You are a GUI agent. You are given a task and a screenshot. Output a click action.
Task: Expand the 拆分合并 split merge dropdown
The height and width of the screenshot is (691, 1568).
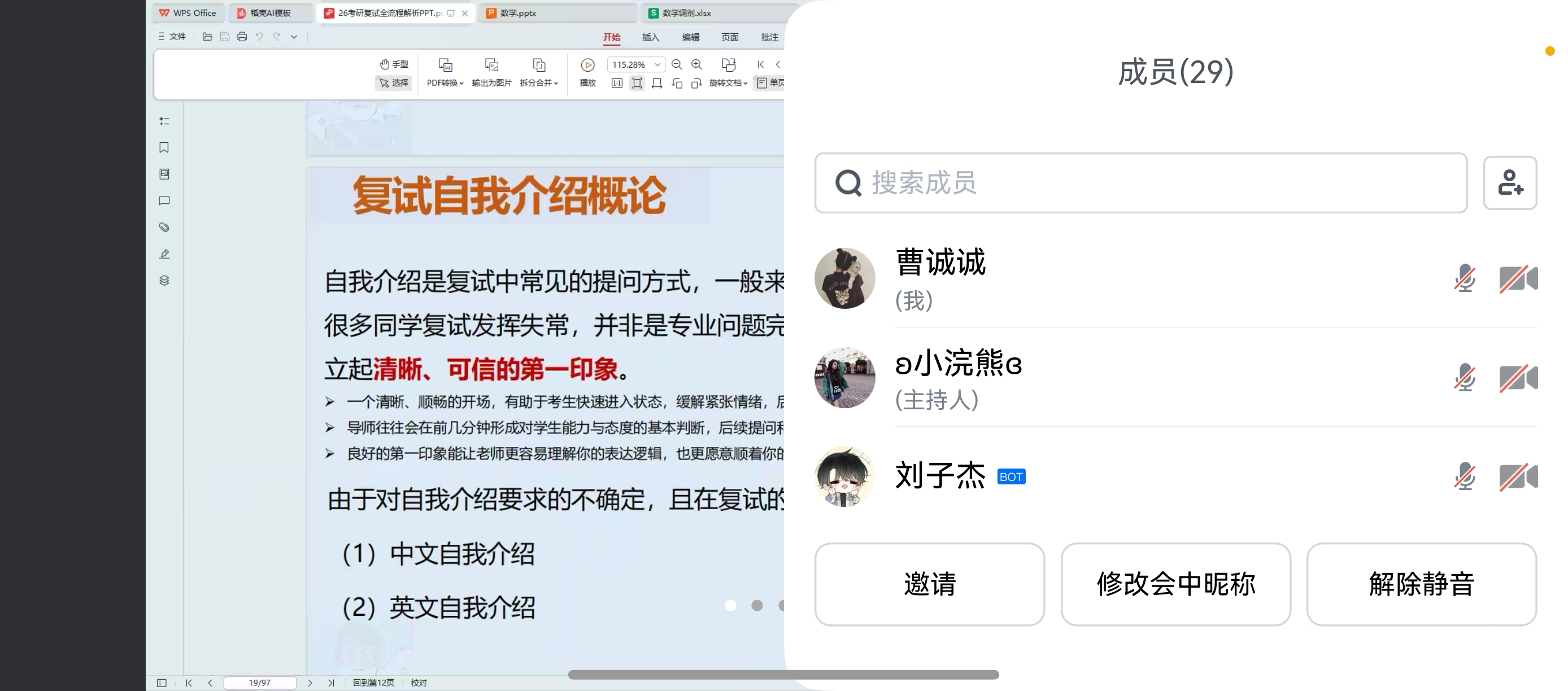pos(539,82)
